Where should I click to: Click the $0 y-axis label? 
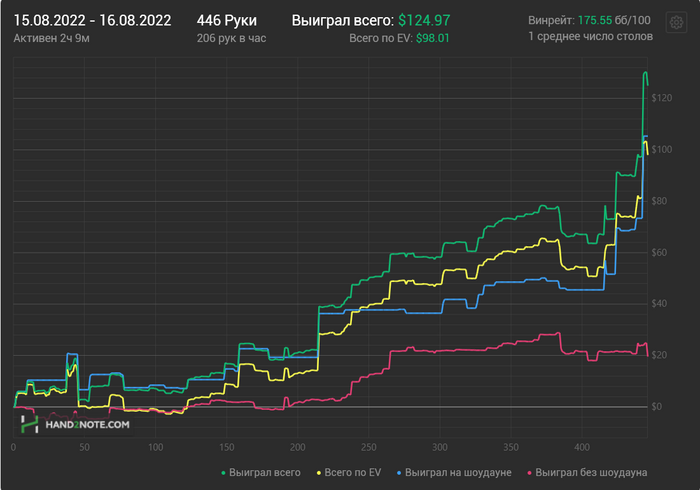coord(656,407)
